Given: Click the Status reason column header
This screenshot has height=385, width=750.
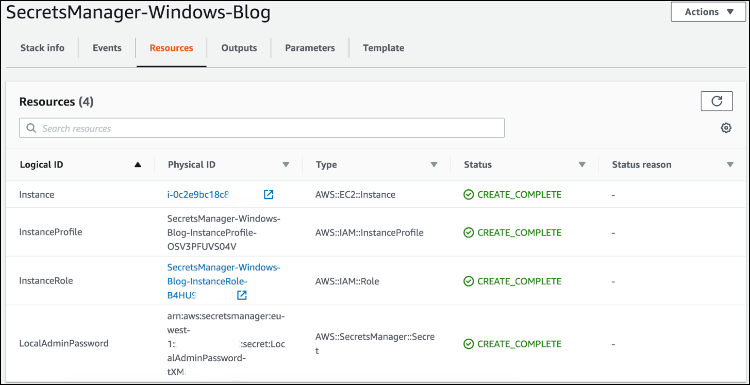Looking at the screenshot, I should click(x=641, y=165).
